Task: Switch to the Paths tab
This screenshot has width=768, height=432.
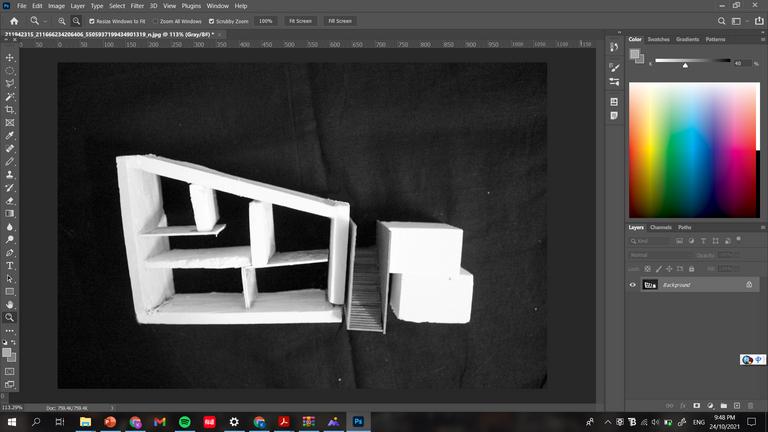Action: (x=685, y=227)
